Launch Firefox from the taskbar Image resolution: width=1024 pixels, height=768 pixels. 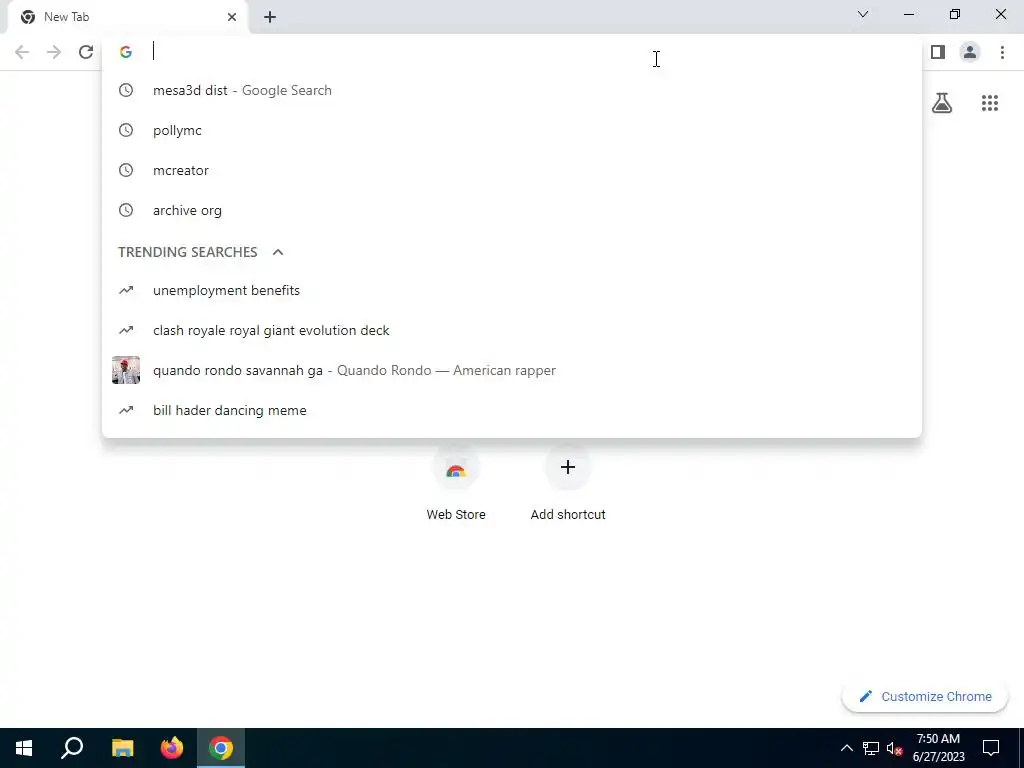pyautogui.click(x=172, y=748)
